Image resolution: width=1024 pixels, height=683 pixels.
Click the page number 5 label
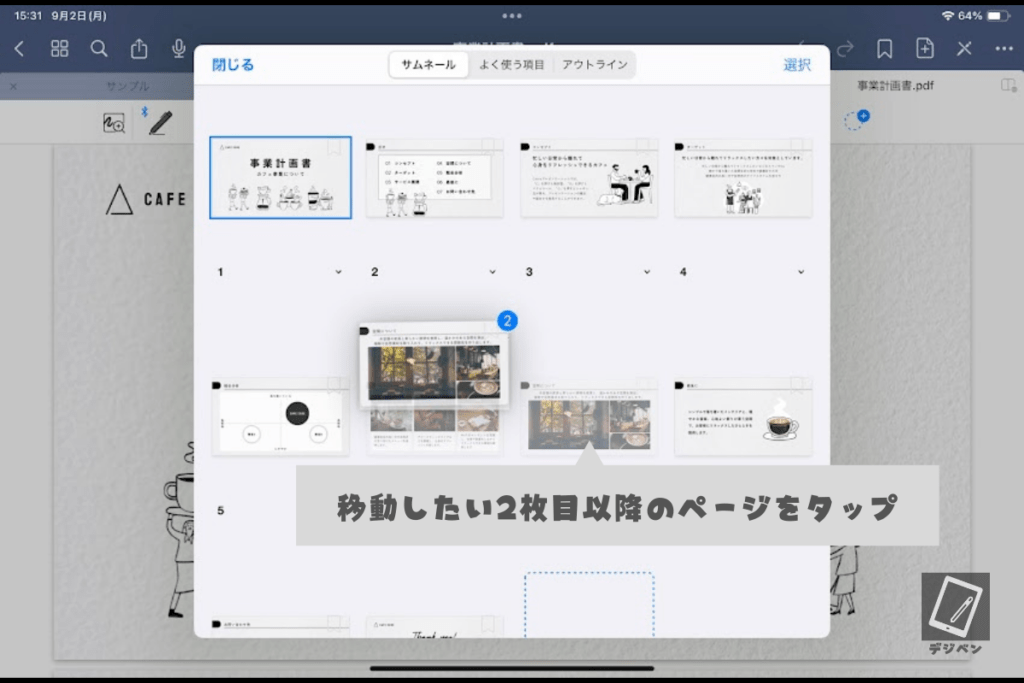coord(221,511)
